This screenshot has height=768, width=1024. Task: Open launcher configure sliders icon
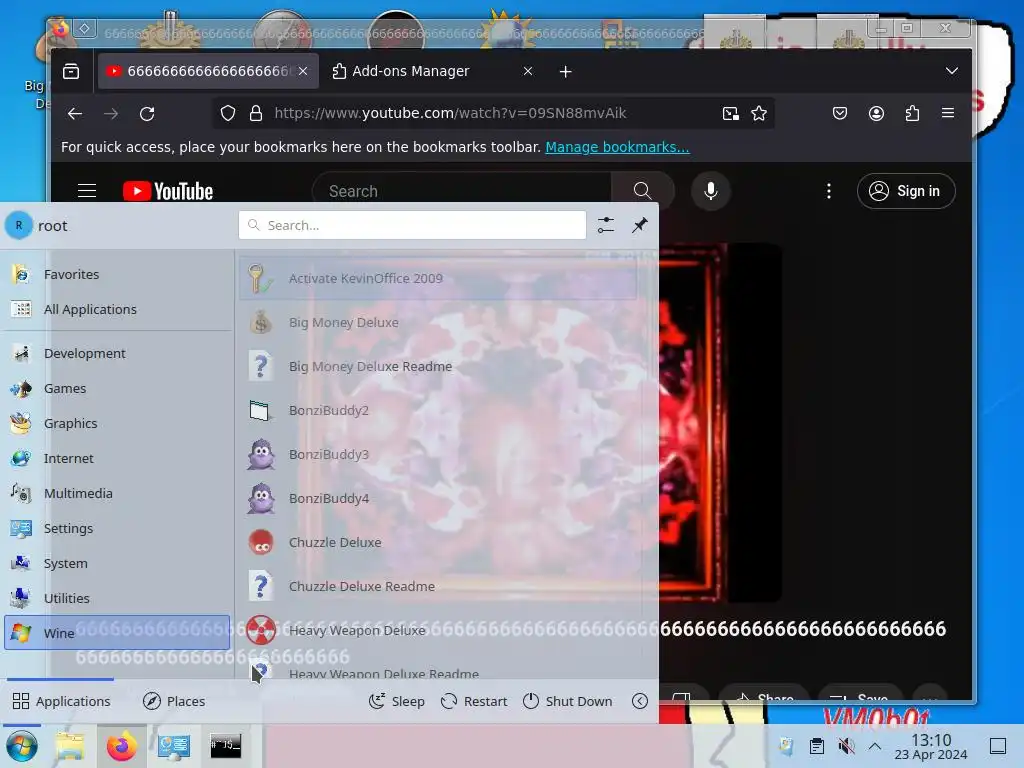pyautogui.click(x=605, y=225)
